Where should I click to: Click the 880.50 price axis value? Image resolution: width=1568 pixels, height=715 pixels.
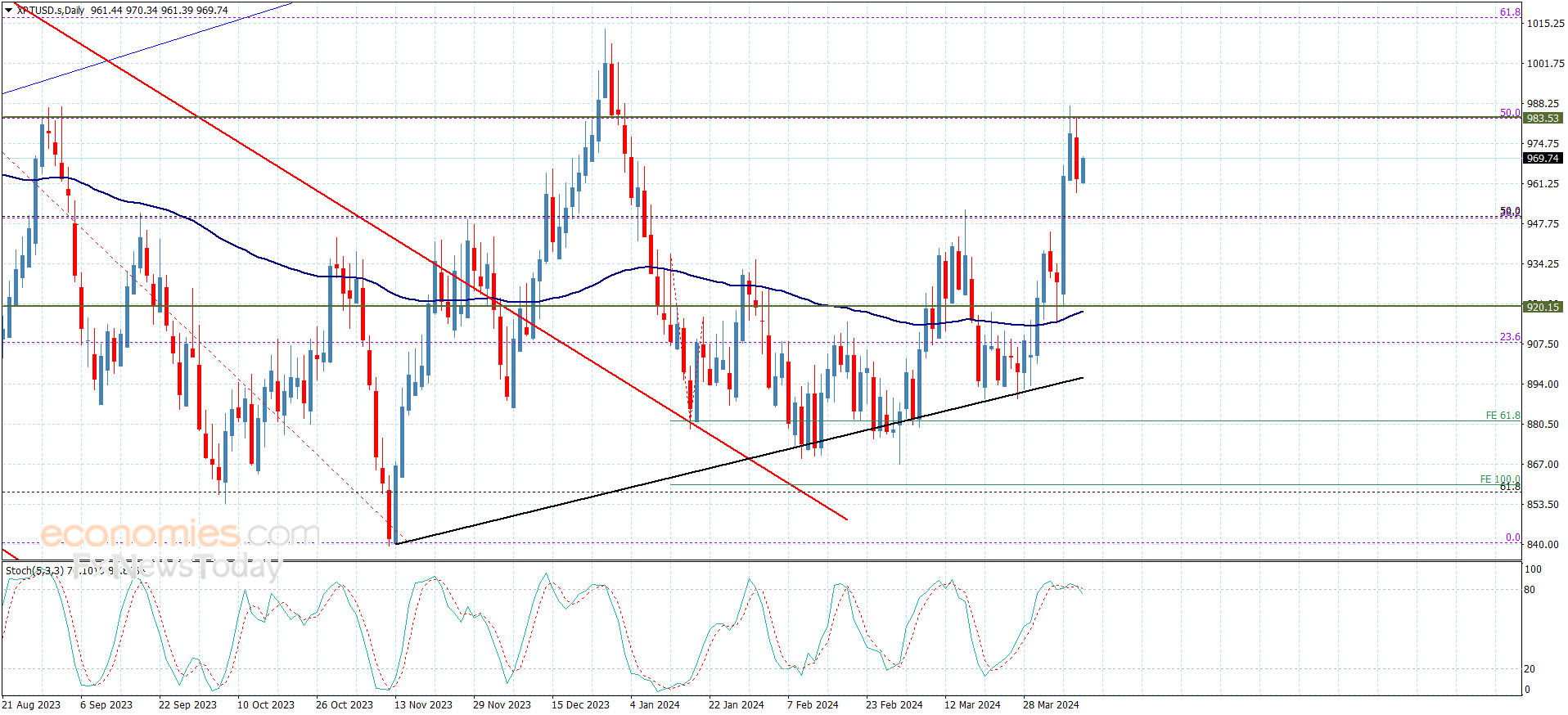click(1543, 425)
